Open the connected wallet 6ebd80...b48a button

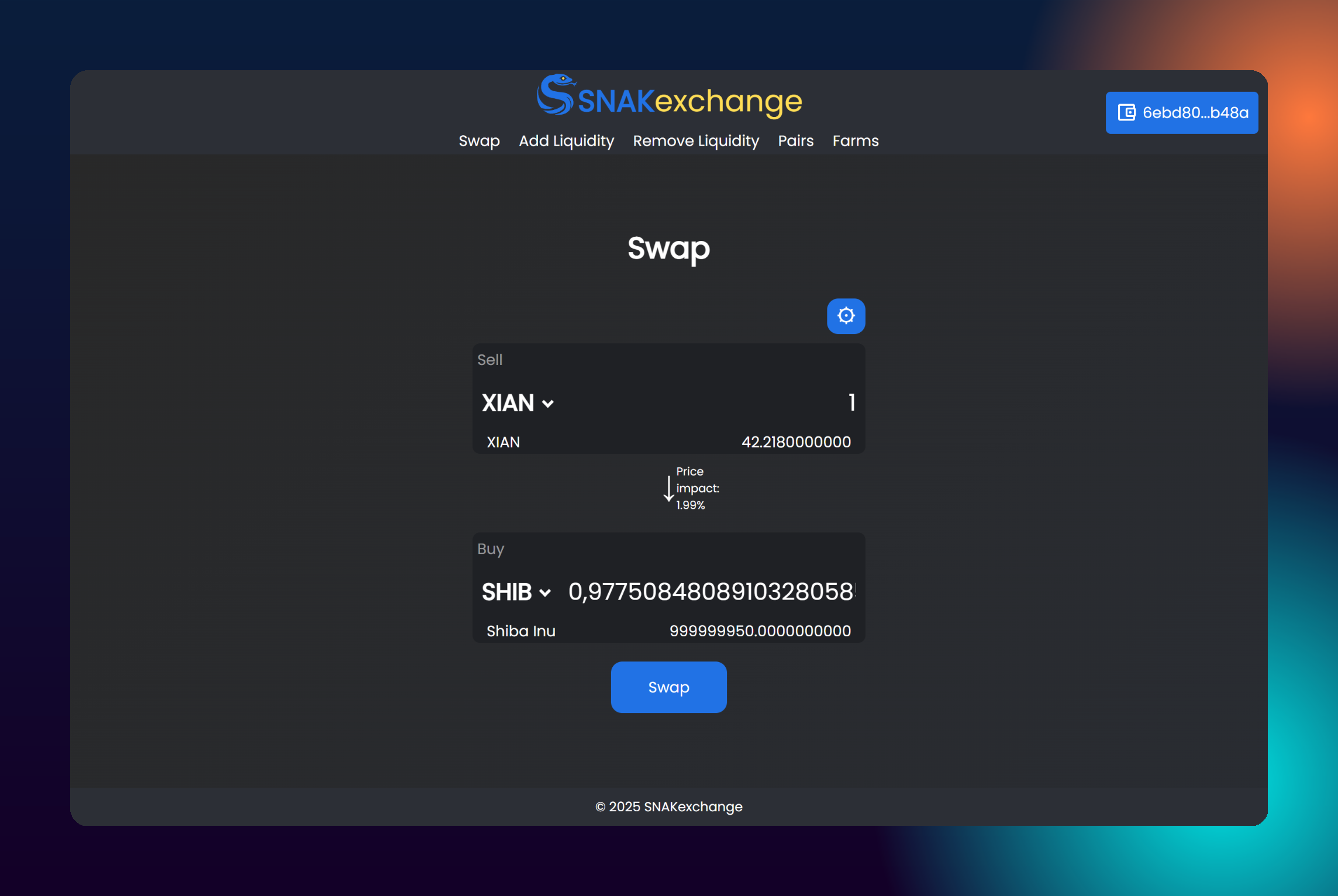[1181, 112]
